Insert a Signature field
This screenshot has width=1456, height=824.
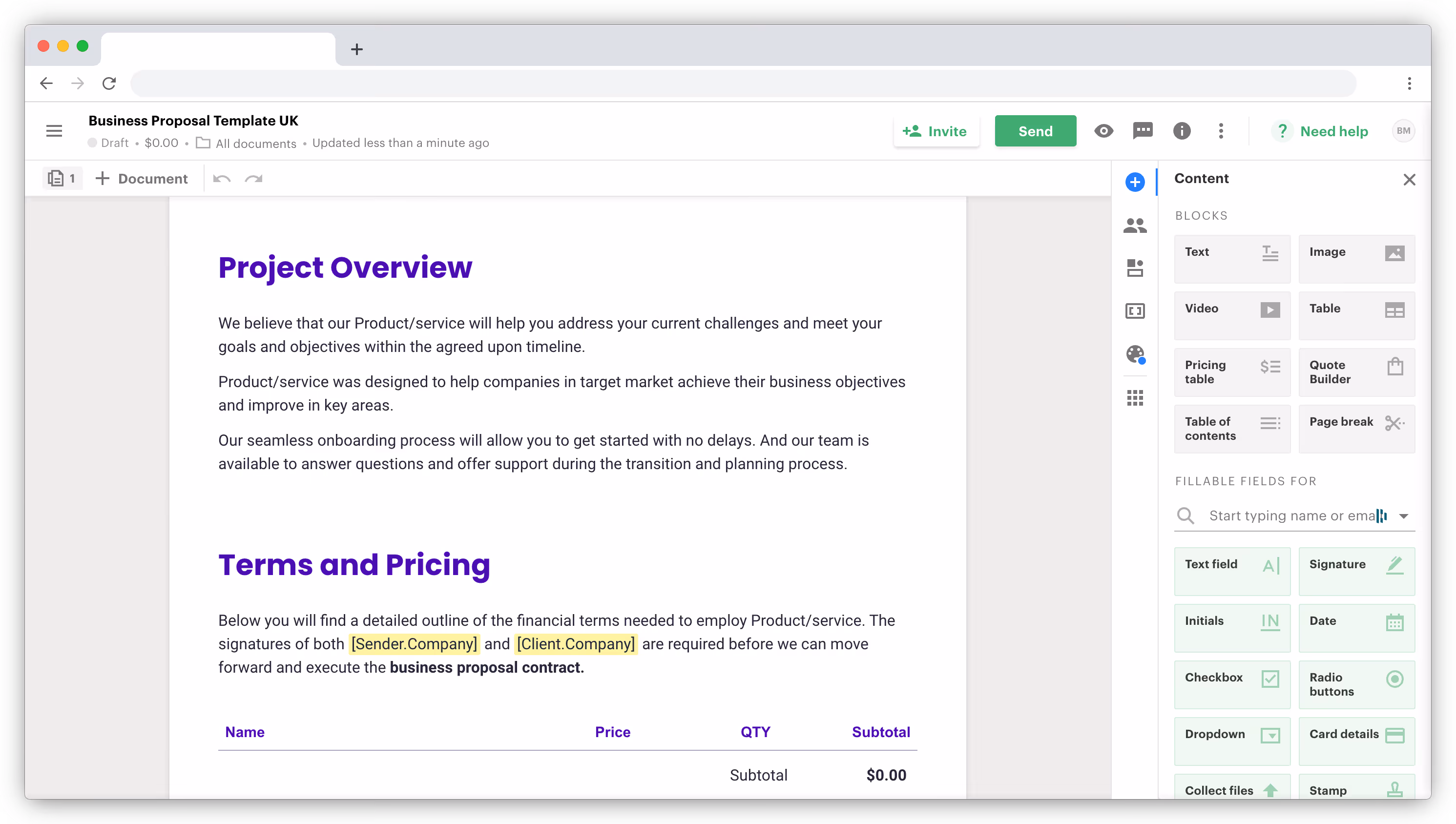click(1357, 571)
